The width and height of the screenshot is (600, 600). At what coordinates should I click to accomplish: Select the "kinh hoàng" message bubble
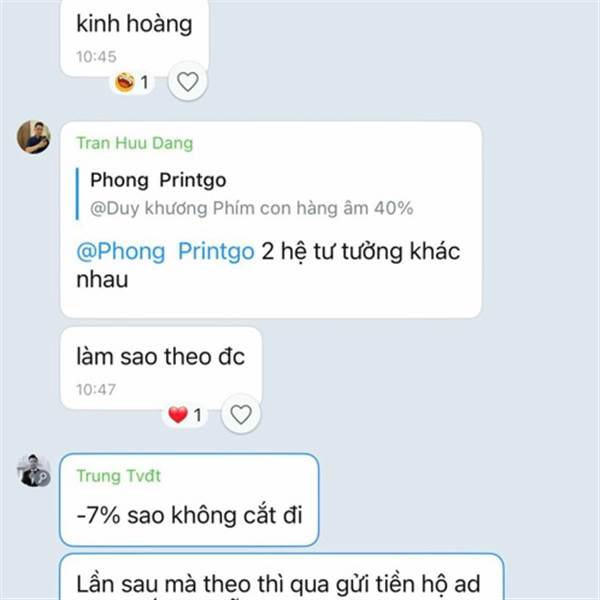pos(134,38)
